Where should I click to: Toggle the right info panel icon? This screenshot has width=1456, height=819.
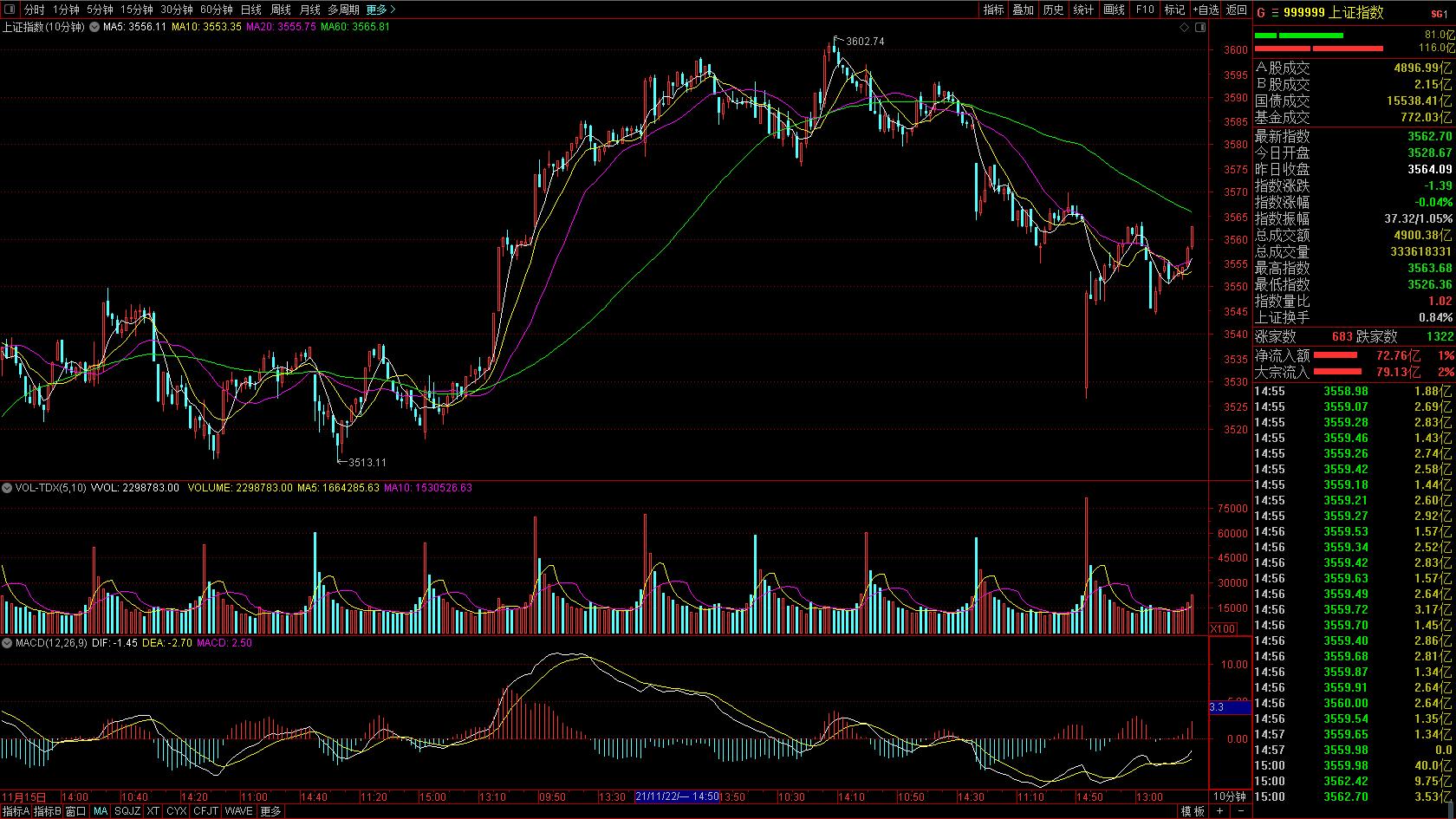(x=1200, y=28)
